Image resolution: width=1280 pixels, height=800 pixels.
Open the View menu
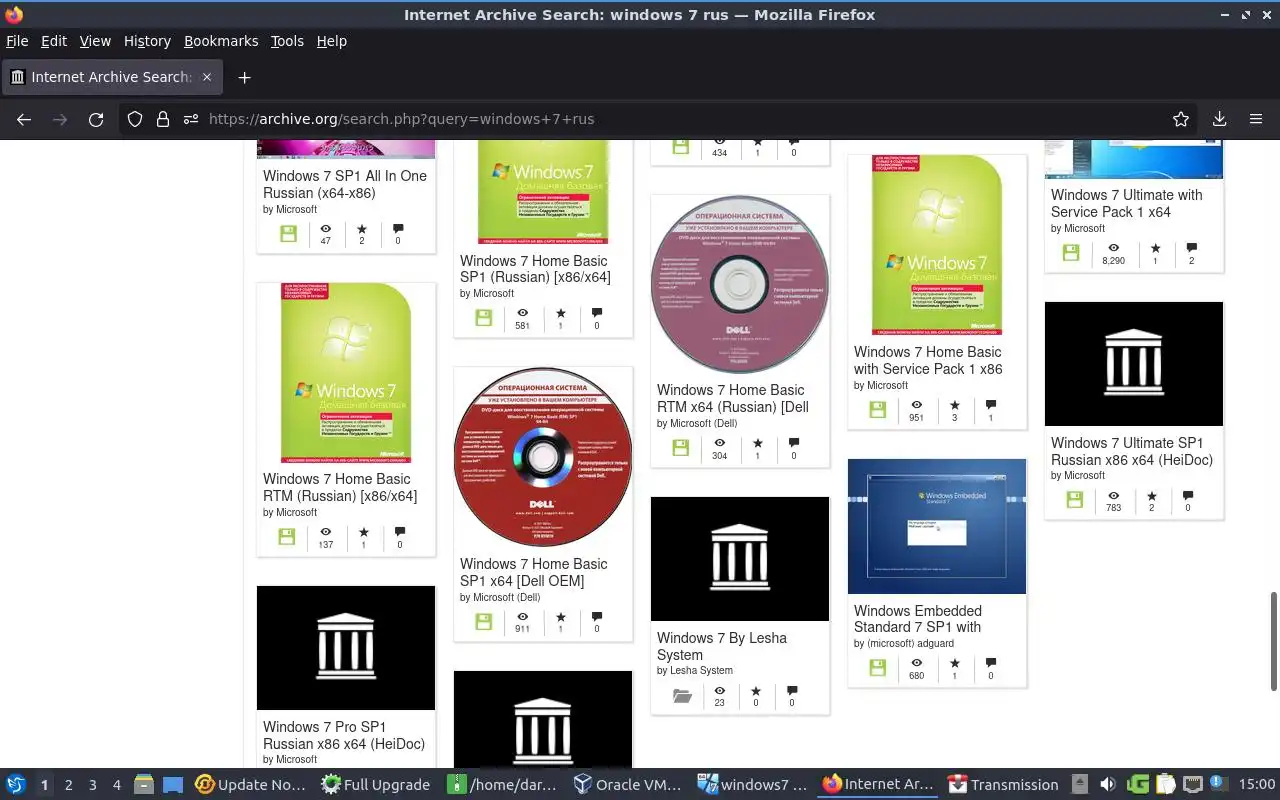point(95,41)
